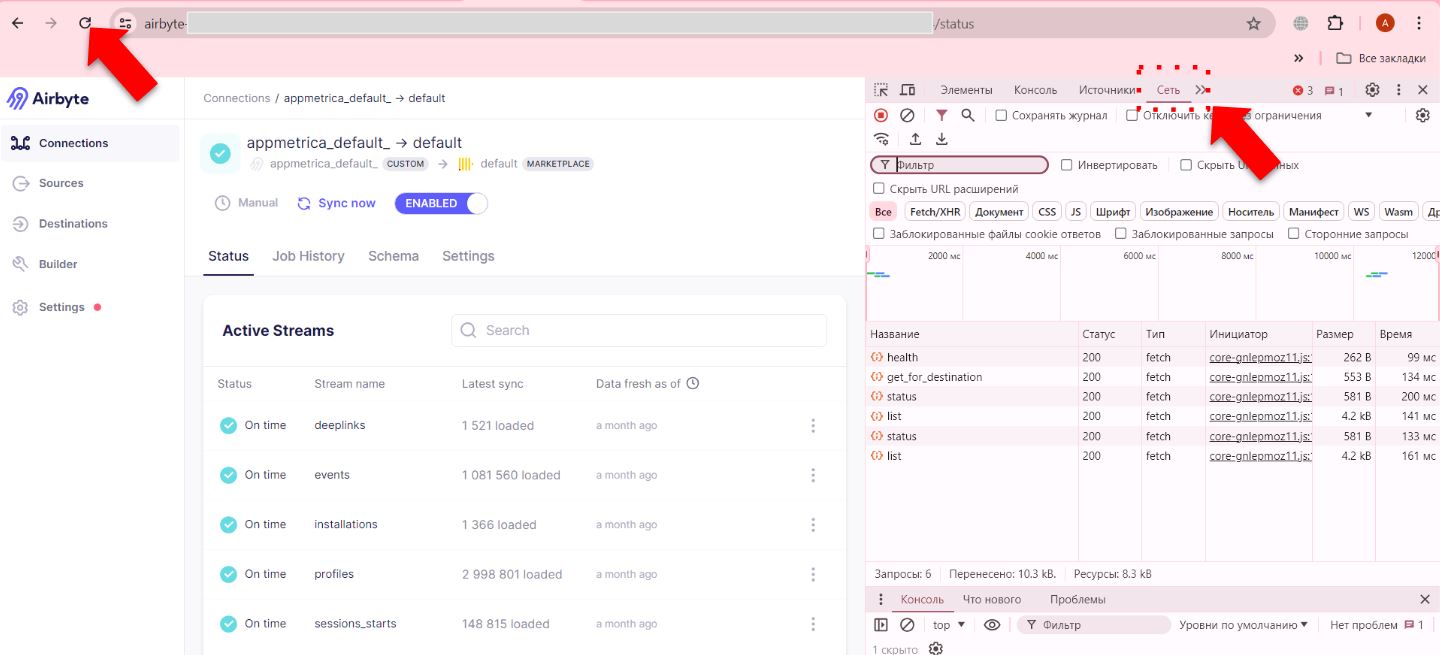Open the installations stream options menu
This screenshot has width=1440, height=655.
tap(813, 525)
